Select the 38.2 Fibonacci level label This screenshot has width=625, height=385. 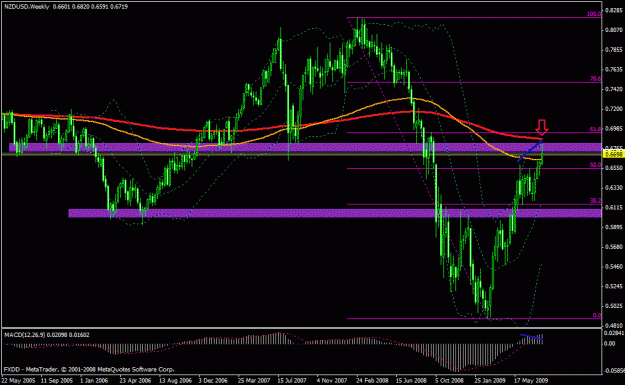(595, 201)
